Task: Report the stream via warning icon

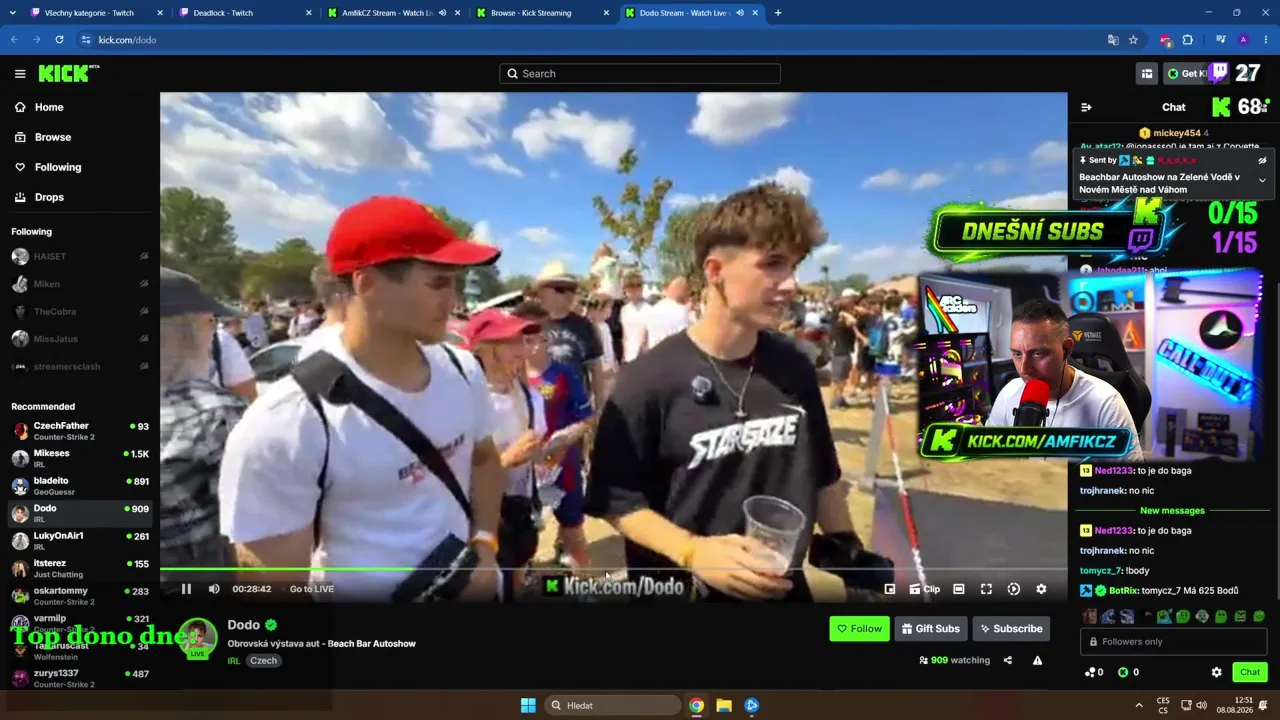Action: [x=1037, y=660]
